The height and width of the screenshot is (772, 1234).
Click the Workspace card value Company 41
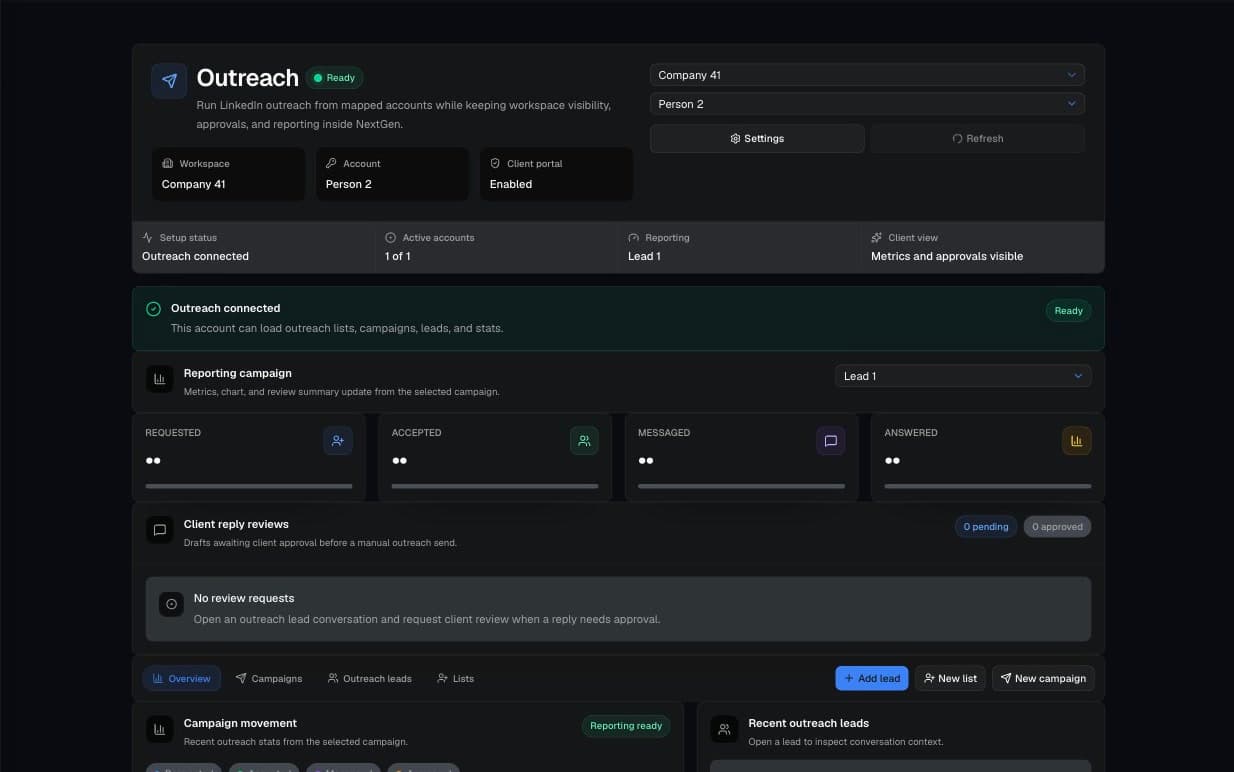(194, 184)
